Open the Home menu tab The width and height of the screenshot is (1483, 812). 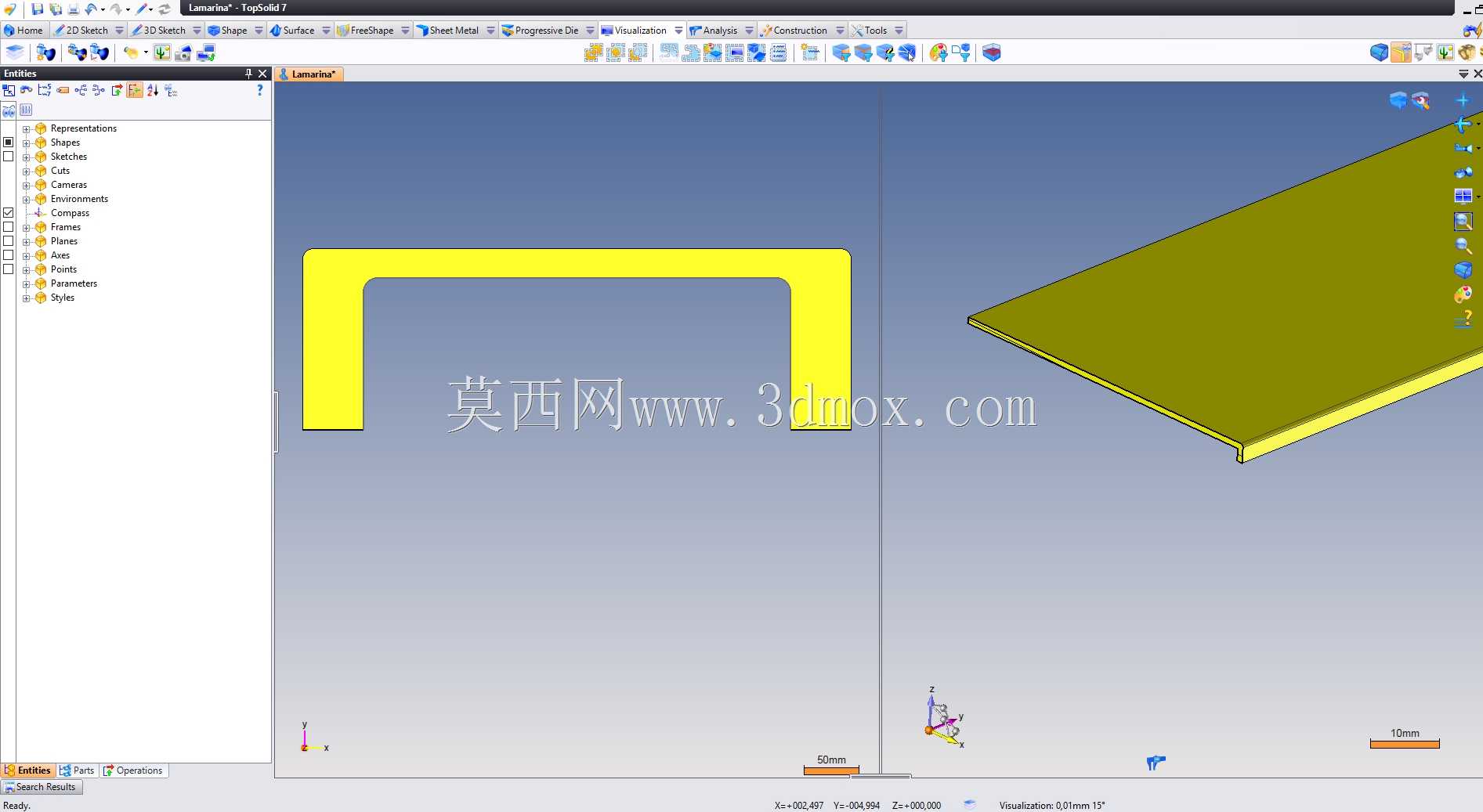[x=24, y=31]
